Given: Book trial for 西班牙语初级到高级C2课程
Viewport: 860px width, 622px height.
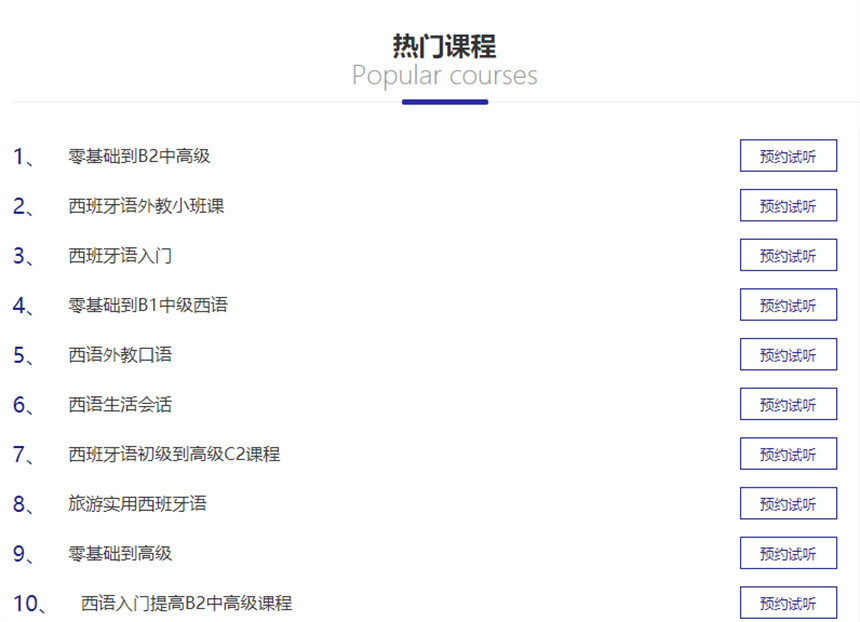Looking at the screenshot, I should pos(787,454).
